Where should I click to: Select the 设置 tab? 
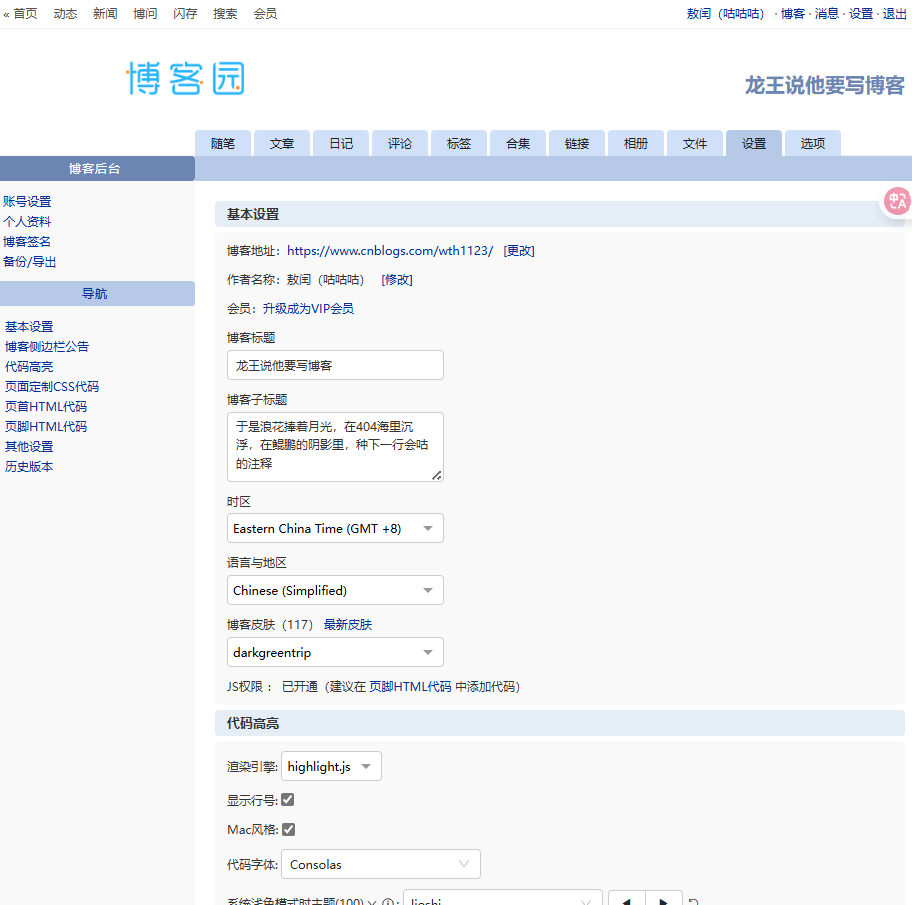[754, 143]
